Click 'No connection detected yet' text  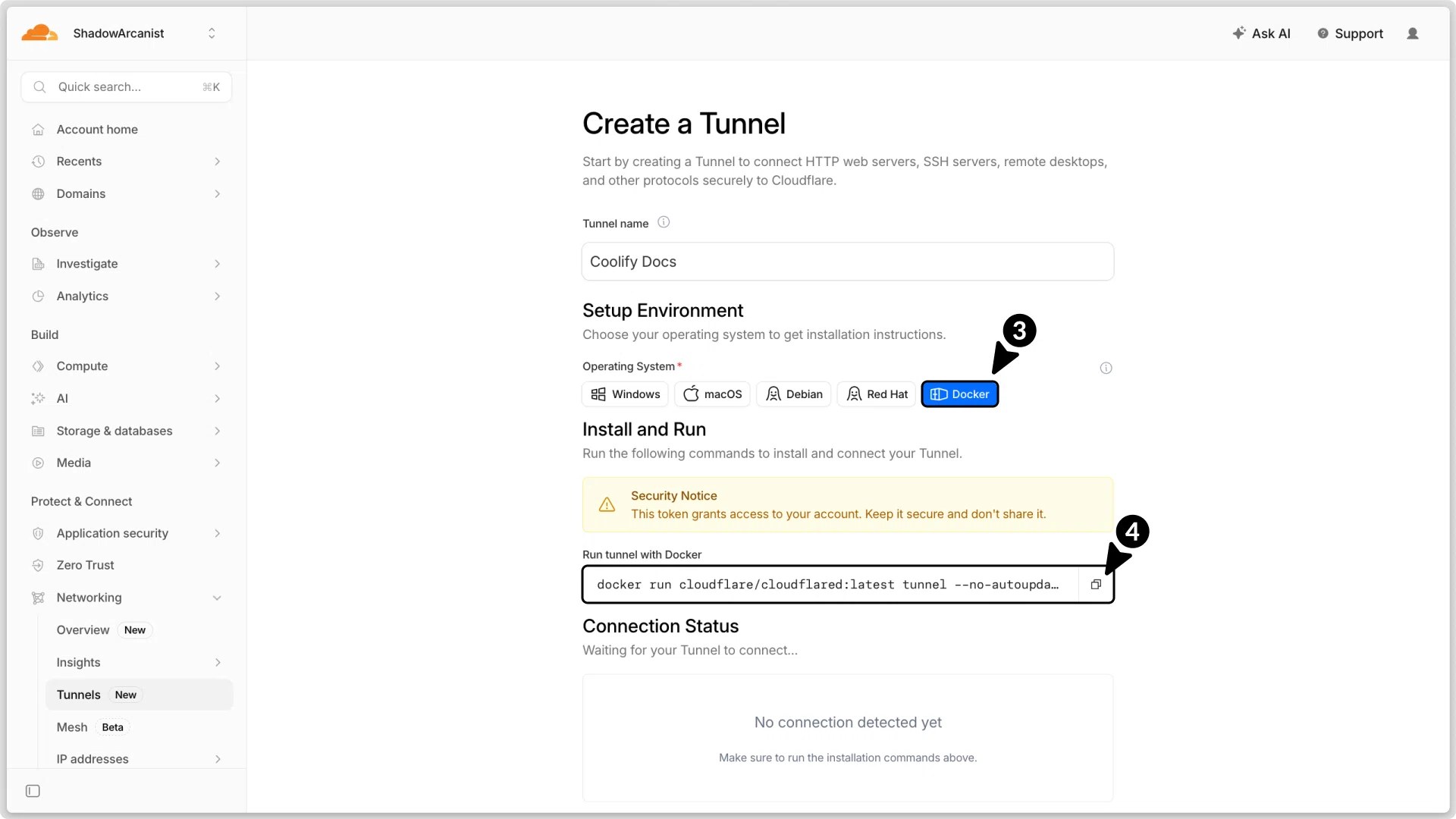tap(848, 723)
